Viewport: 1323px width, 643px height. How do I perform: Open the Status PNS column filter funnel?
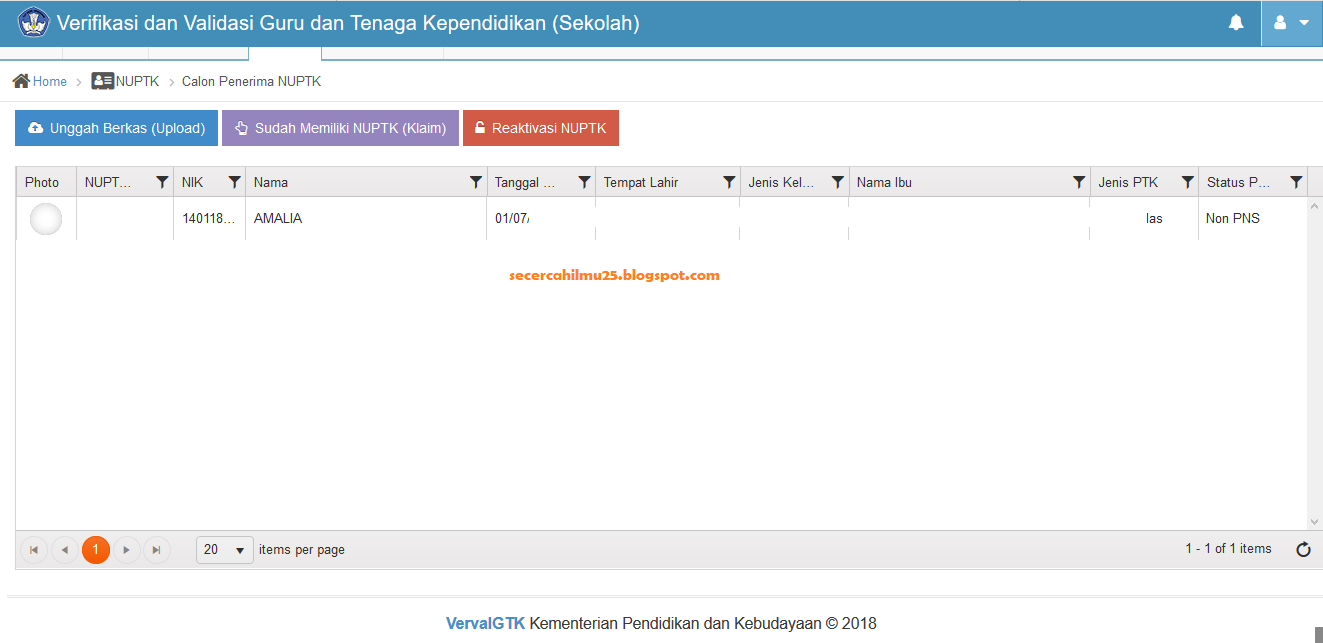coord(1297,182)
